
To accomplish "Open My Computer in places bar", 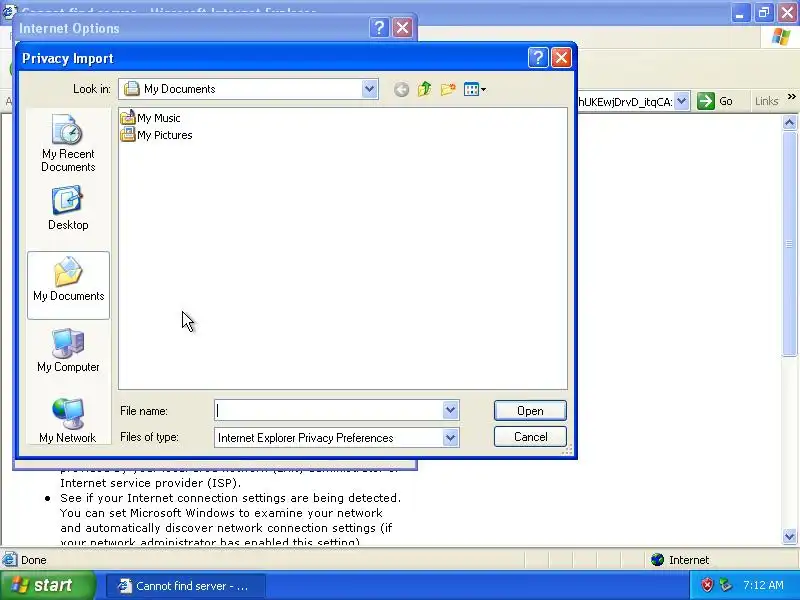I will coord(68,351).
